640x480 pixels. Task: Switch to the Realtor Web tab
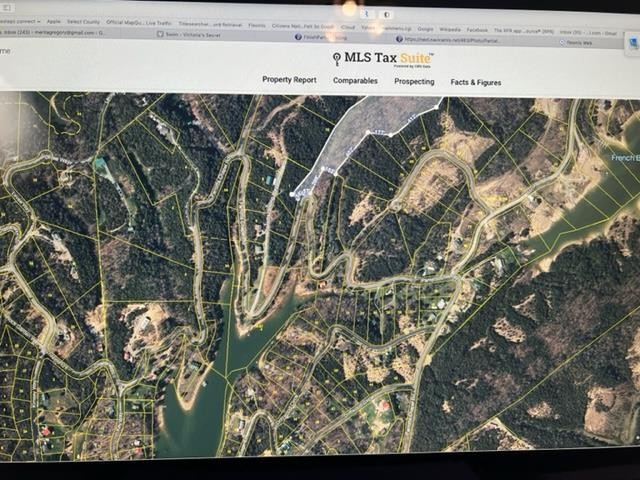pos(579,42)
